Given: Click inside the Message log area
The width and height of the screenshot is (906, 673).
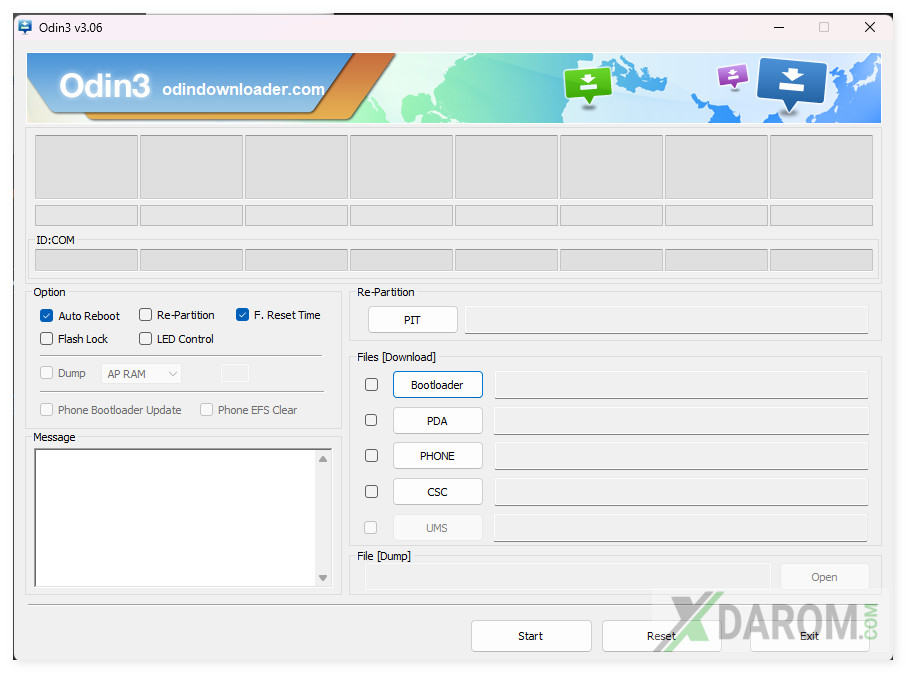Looking at the screenshot, I should [175, 517].
